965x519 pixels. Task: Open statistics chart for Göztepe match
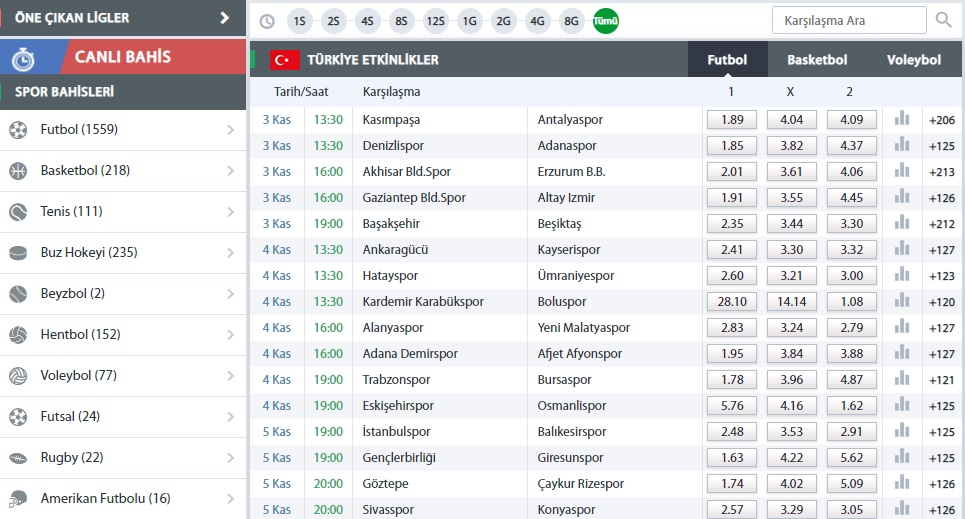point(902,482)
